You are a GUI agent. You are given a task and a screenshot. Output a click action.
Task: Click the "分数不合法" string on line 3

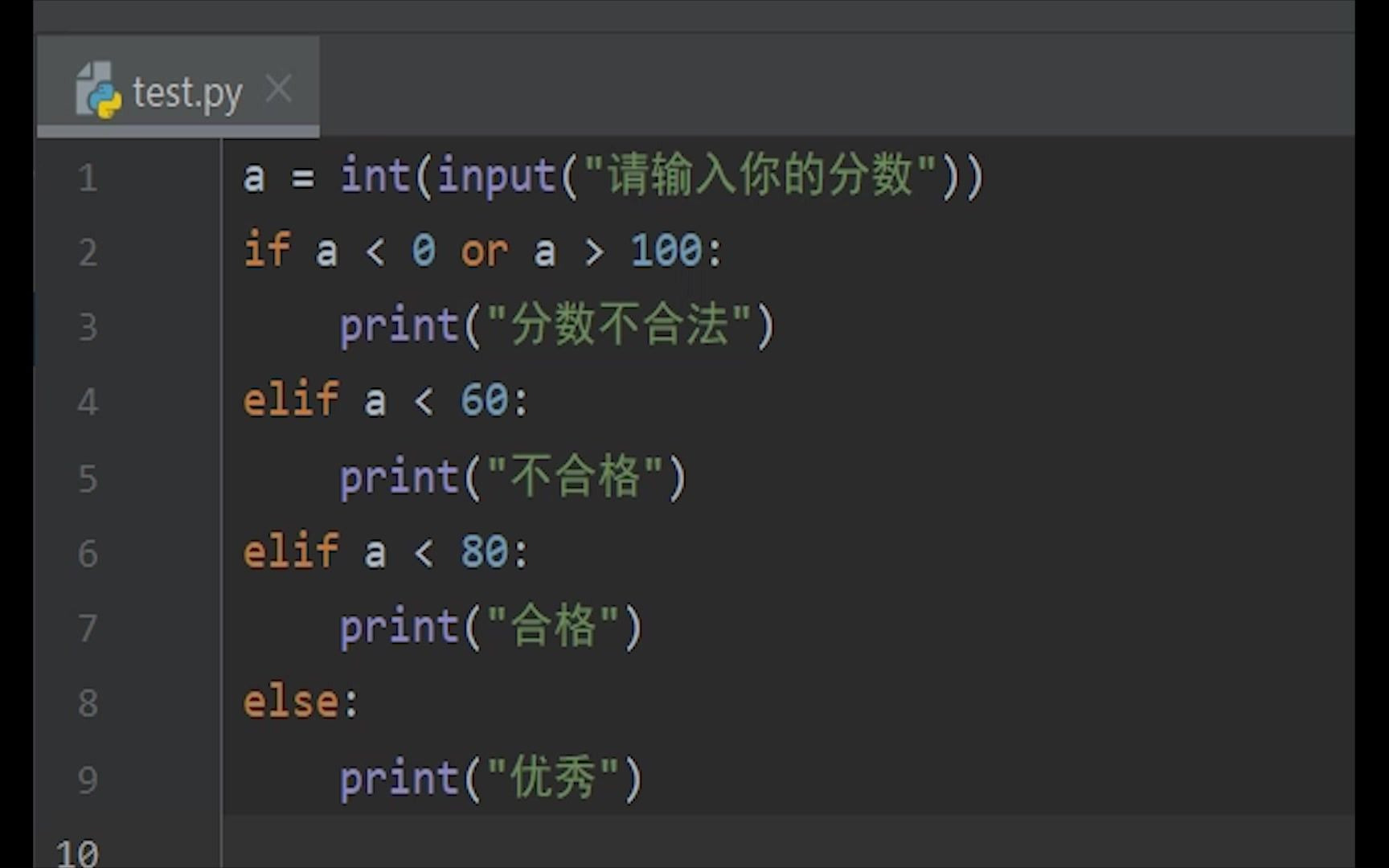tap(619, 325)
